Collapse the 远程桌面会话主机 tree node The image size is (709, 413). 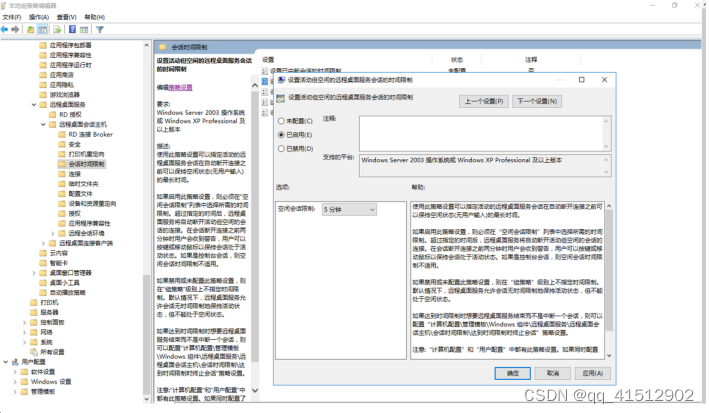coord(43,124)
